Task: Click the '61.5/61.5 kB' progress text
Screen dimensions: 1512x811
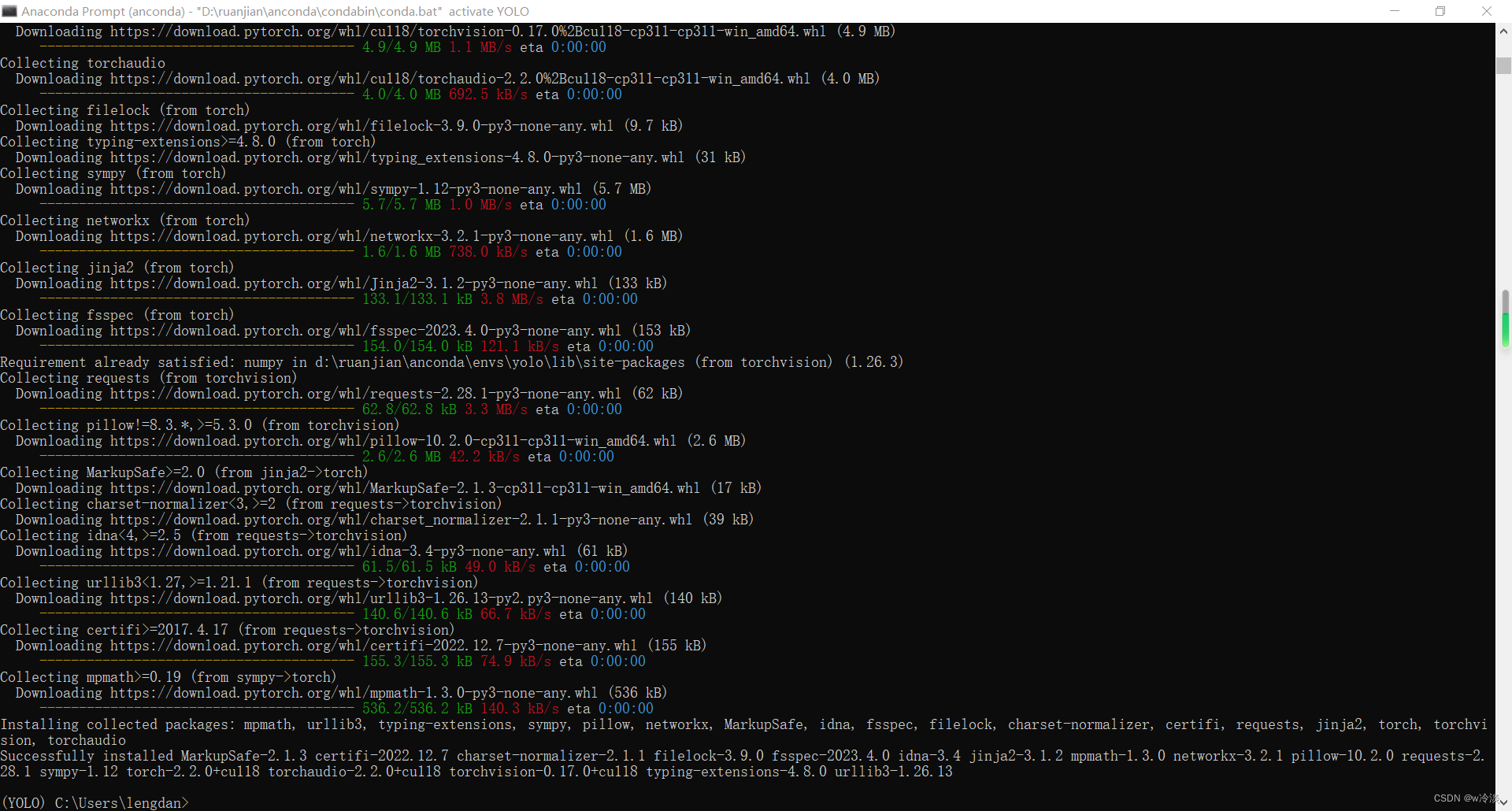Action: [x=409, y=567]
